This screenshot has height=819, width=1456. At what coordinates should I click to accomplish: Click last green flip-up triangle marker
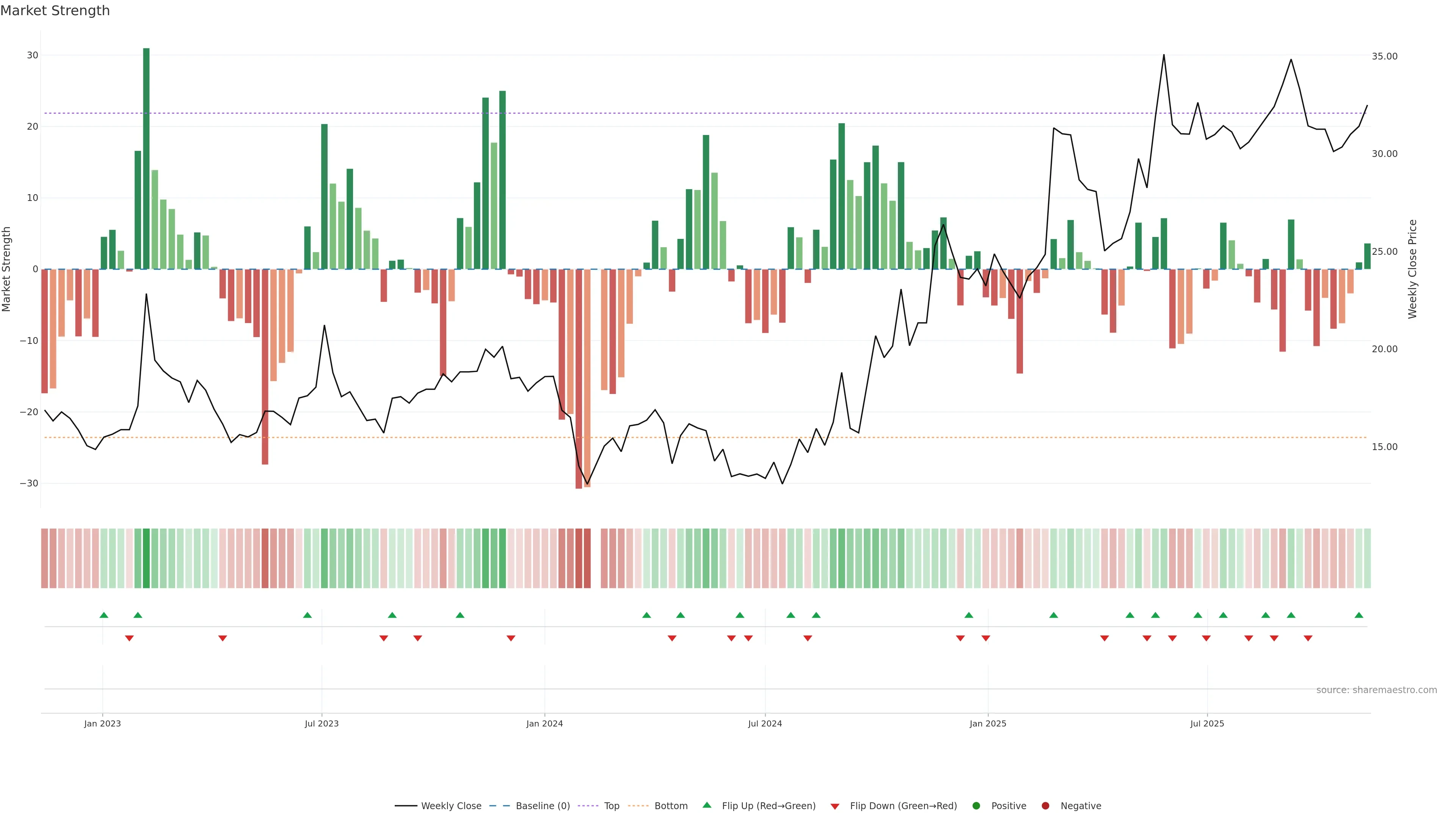point(1359,615)
